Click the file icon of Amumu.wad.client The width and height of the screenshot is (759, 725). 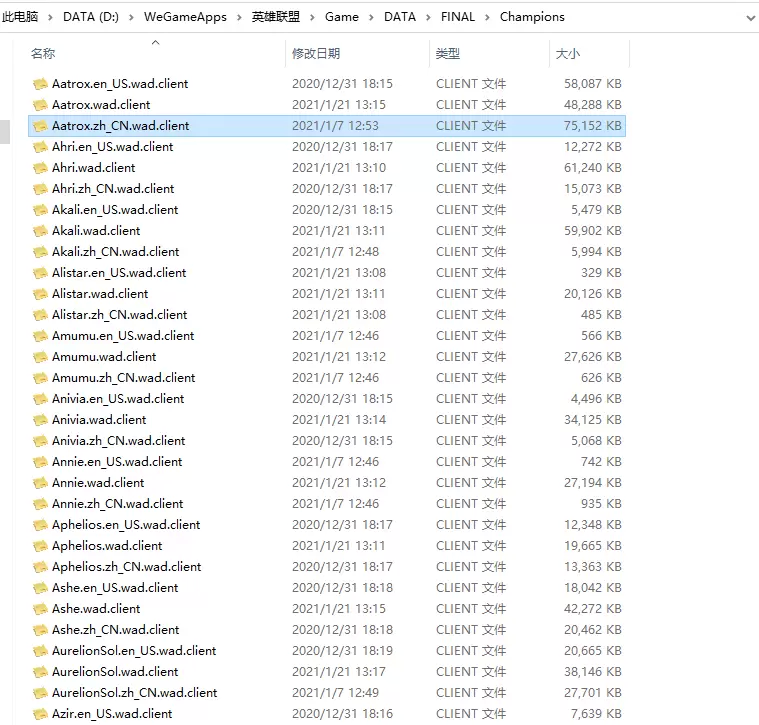(x=40, y=357)
